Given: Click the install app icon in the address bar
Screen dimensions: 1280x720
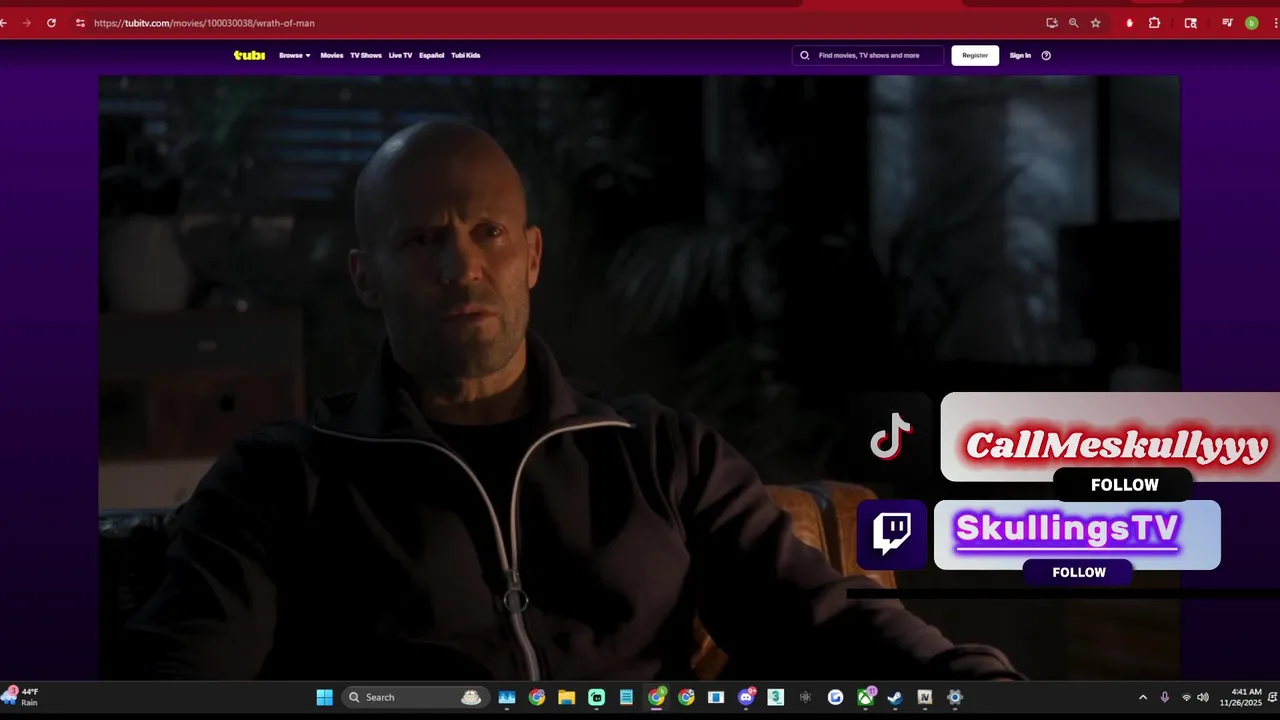Looking at the screenshot, I should pyautogui.click(x=1052, y=23).
